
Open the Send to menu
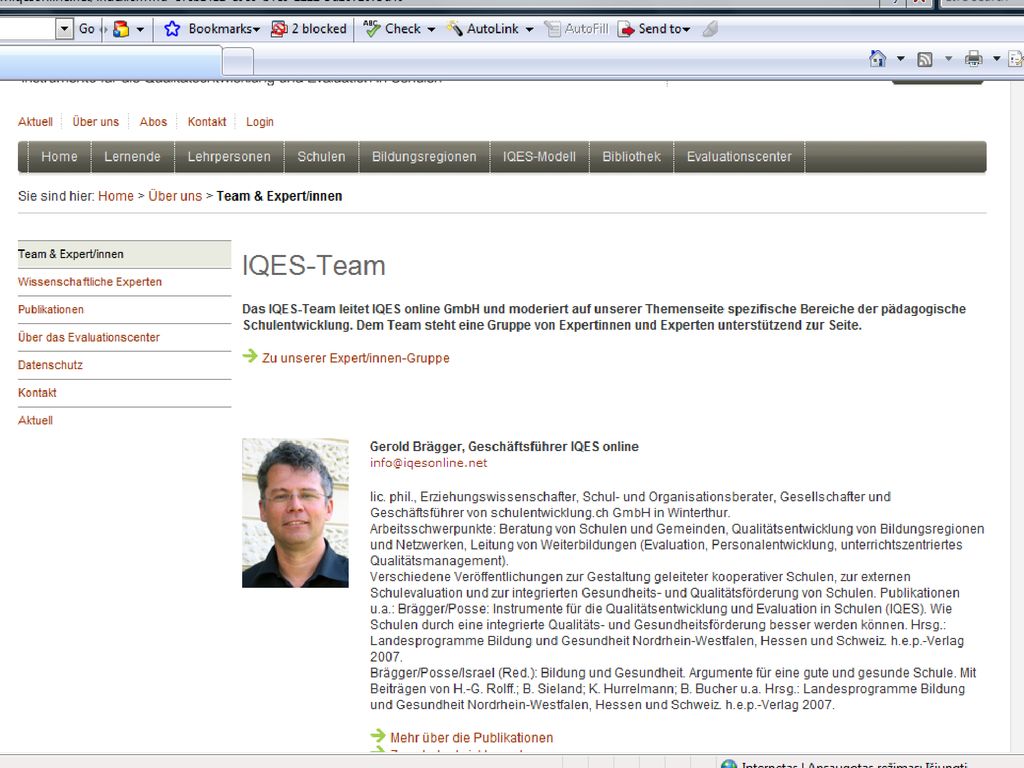pos(654,29)
